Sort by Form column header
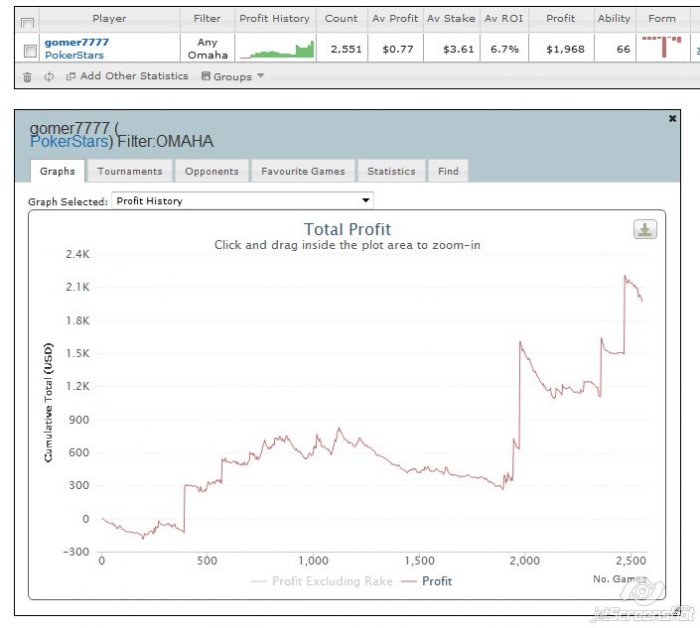This screenshot has height=628, width=700. tap(662, 19)
